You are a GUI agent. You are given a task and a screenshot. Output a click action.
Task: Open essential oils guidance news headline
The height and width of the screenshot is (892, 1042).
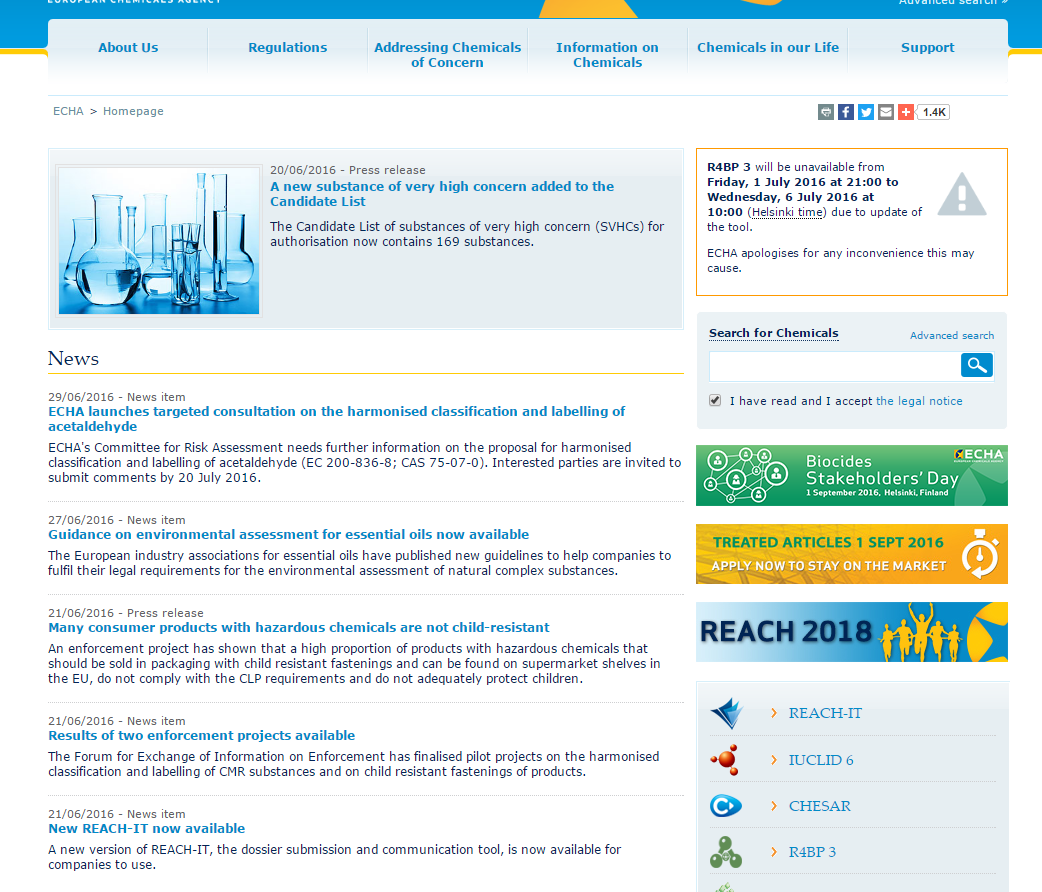tap(288, 534)
